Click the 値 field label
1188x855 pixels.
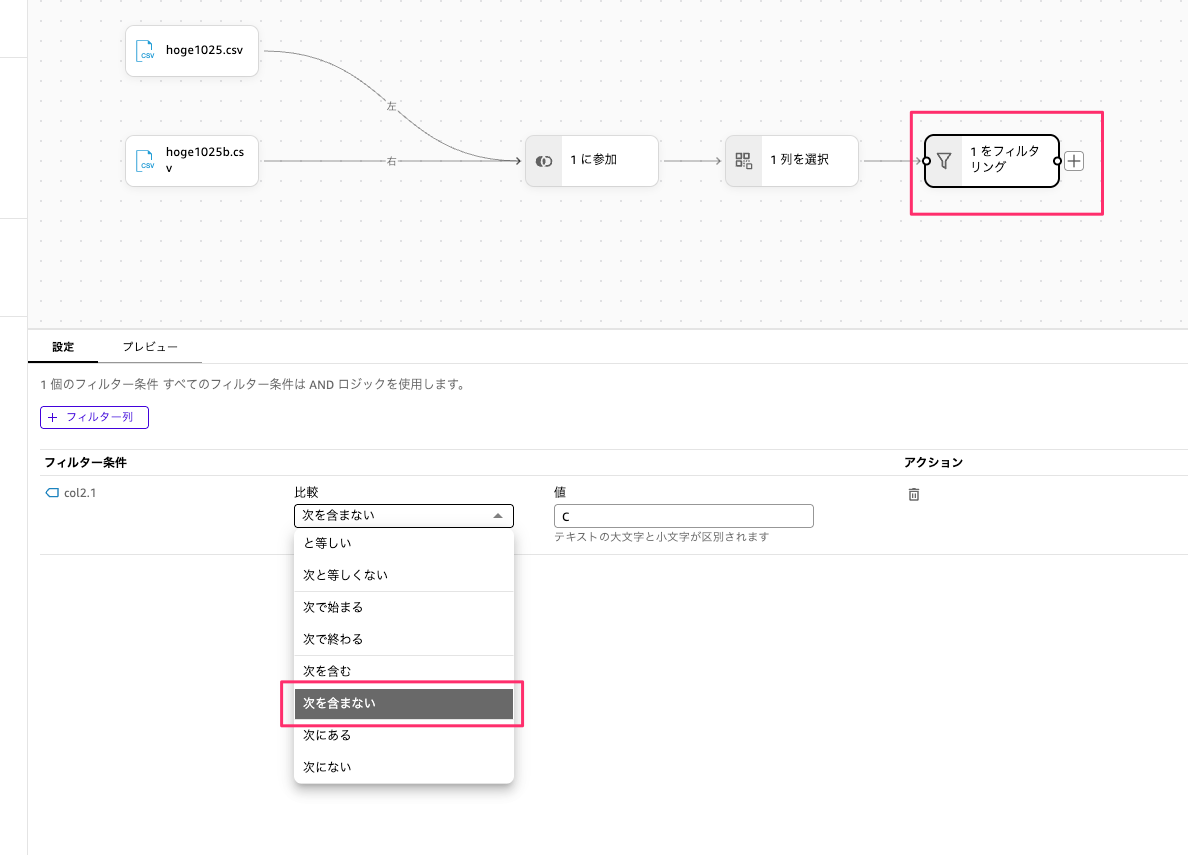click(560, 492)
